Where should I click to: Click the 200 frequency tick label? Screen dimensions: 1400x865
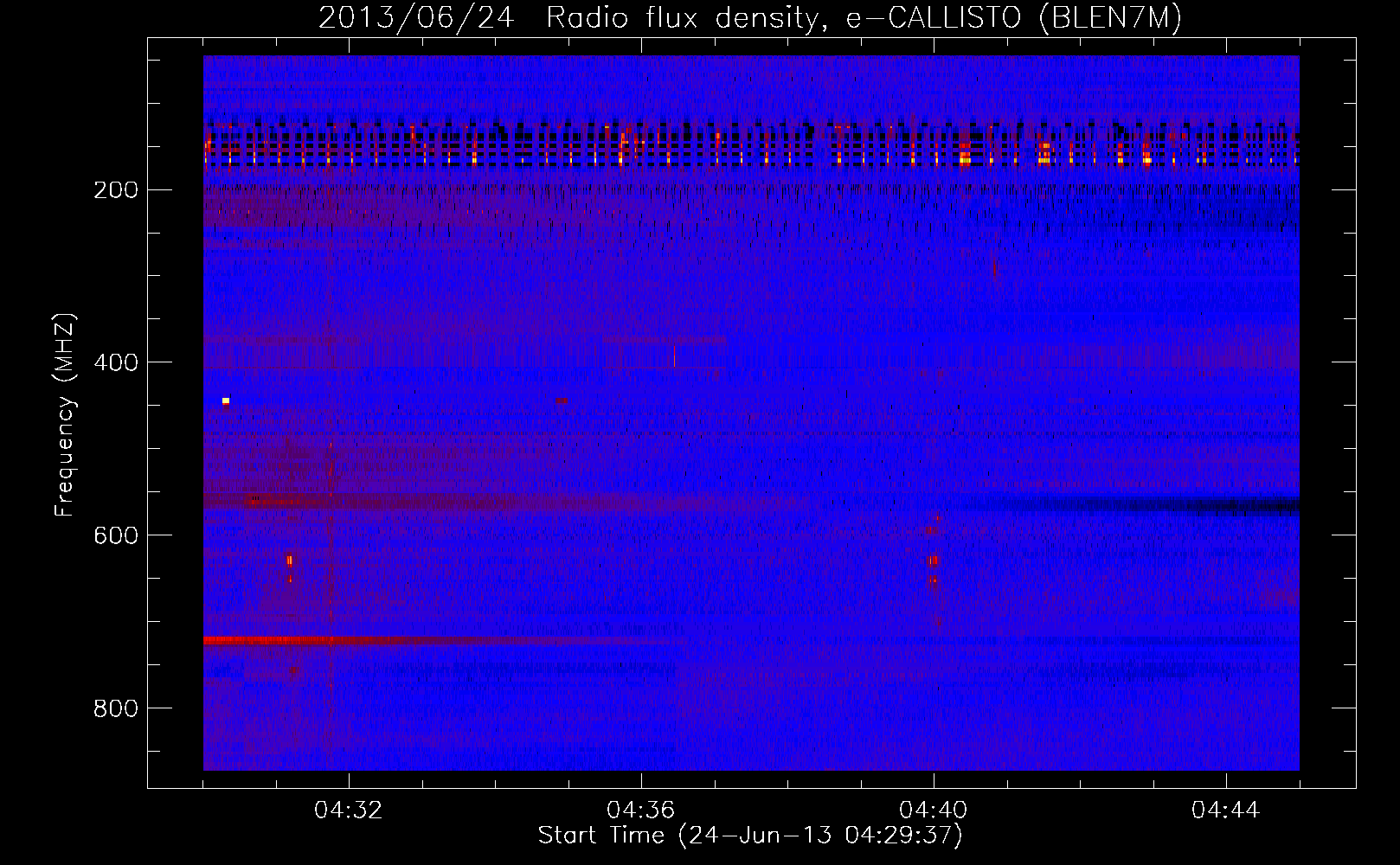point(116,190)
